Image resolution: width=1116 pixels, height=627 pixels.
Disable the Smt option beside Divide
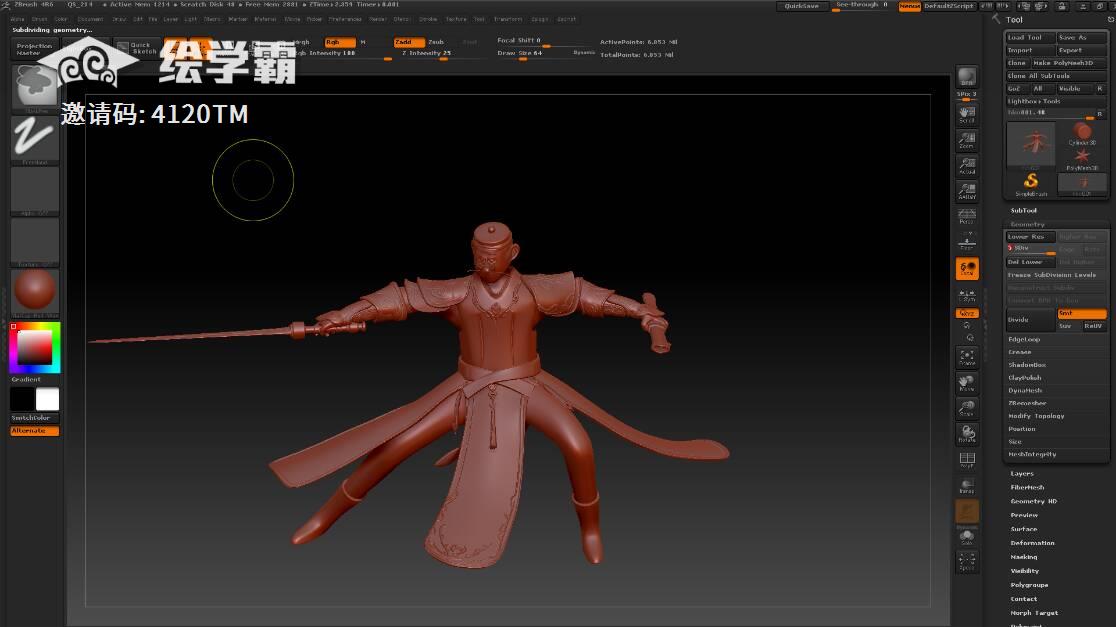[x=1081, y=314]
